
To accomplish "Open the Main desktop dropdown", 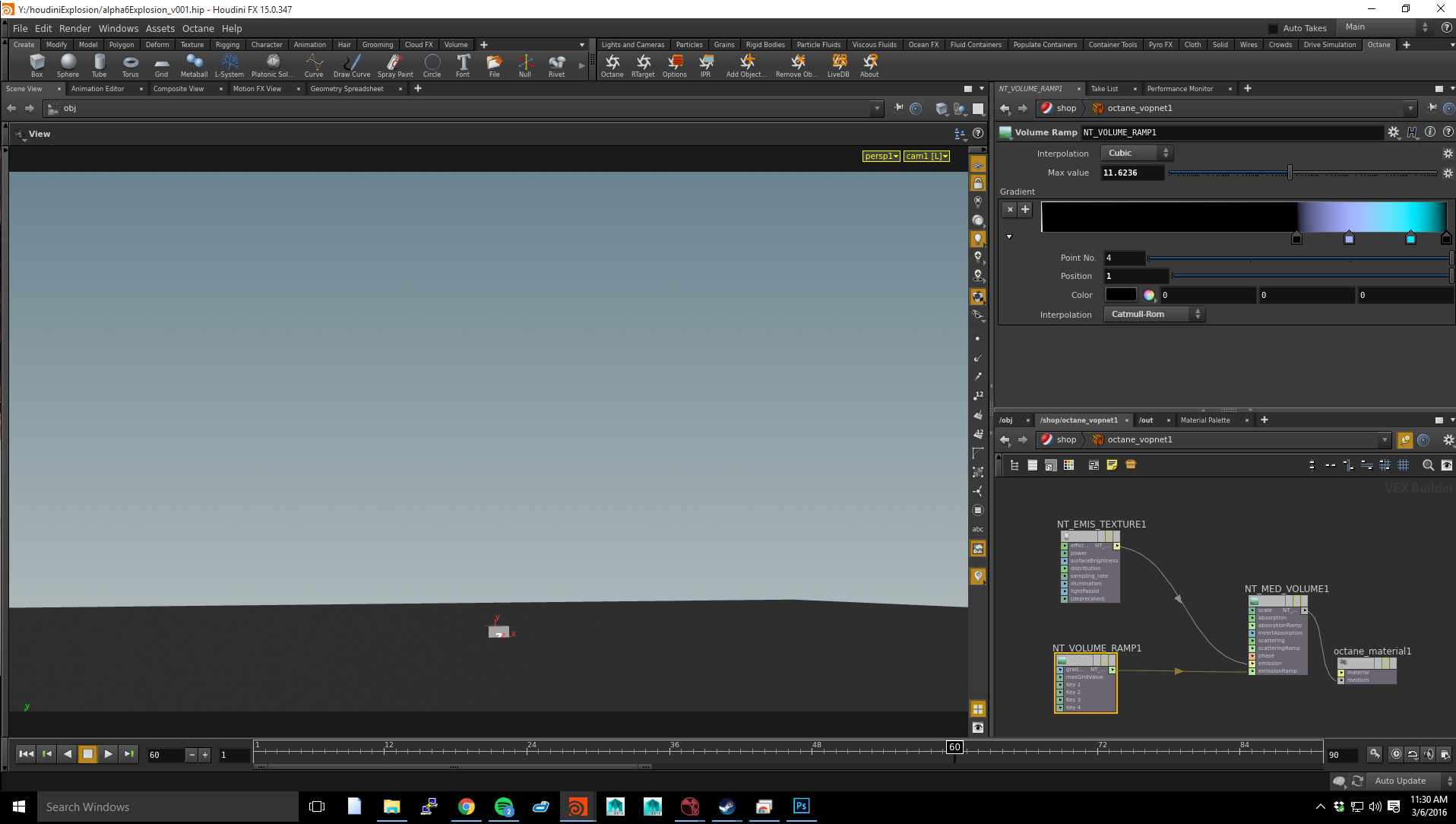I will pos(1384,27).
